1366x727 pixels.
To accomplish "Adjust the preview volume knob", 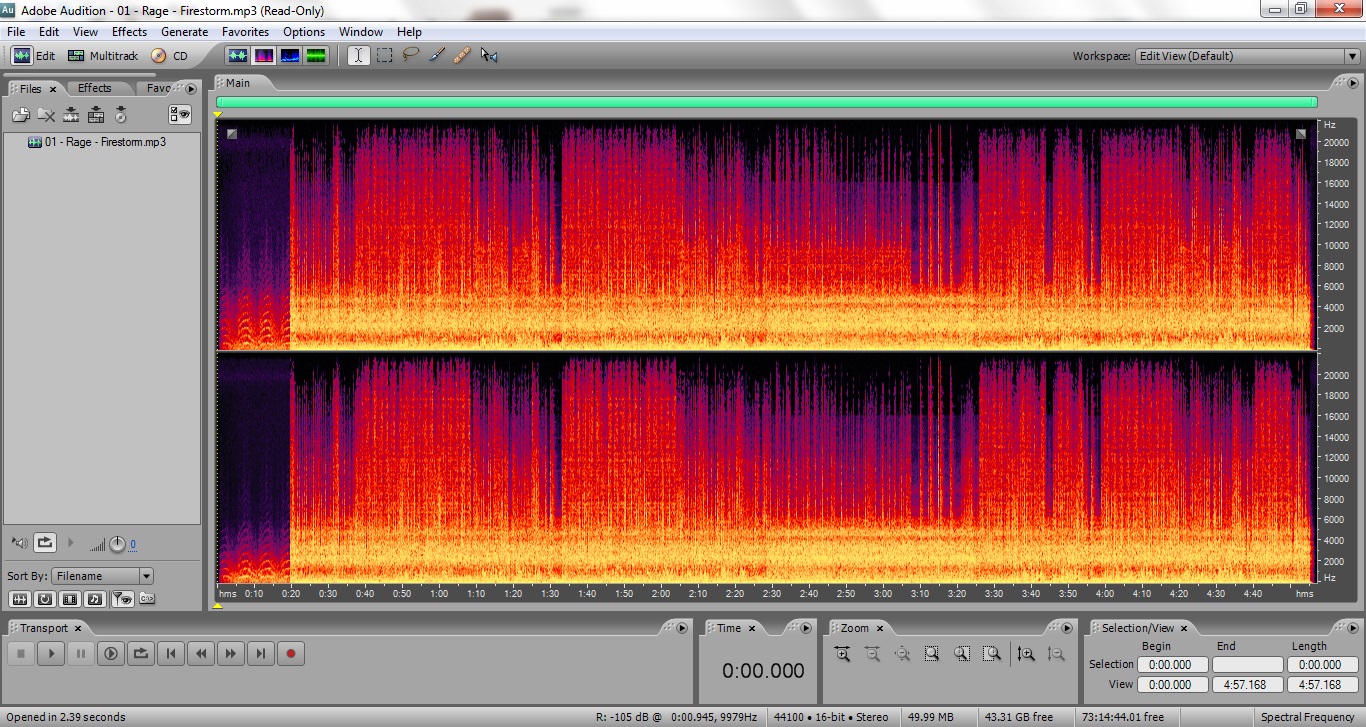I will point(117,544).
